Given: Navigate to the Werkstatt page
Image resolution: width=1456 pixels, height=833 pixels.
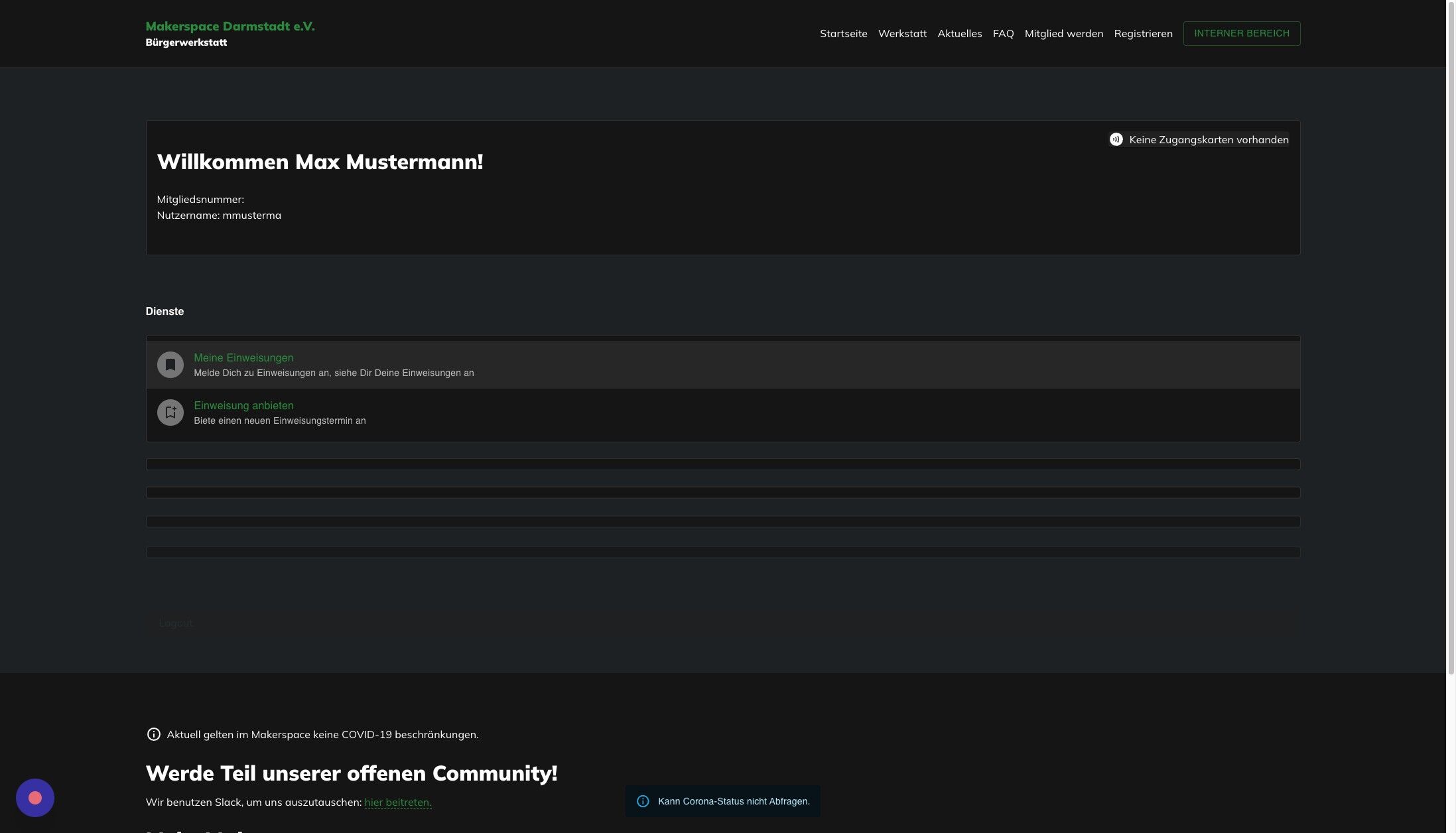Looking at the screenshot, I should [902, 33].
